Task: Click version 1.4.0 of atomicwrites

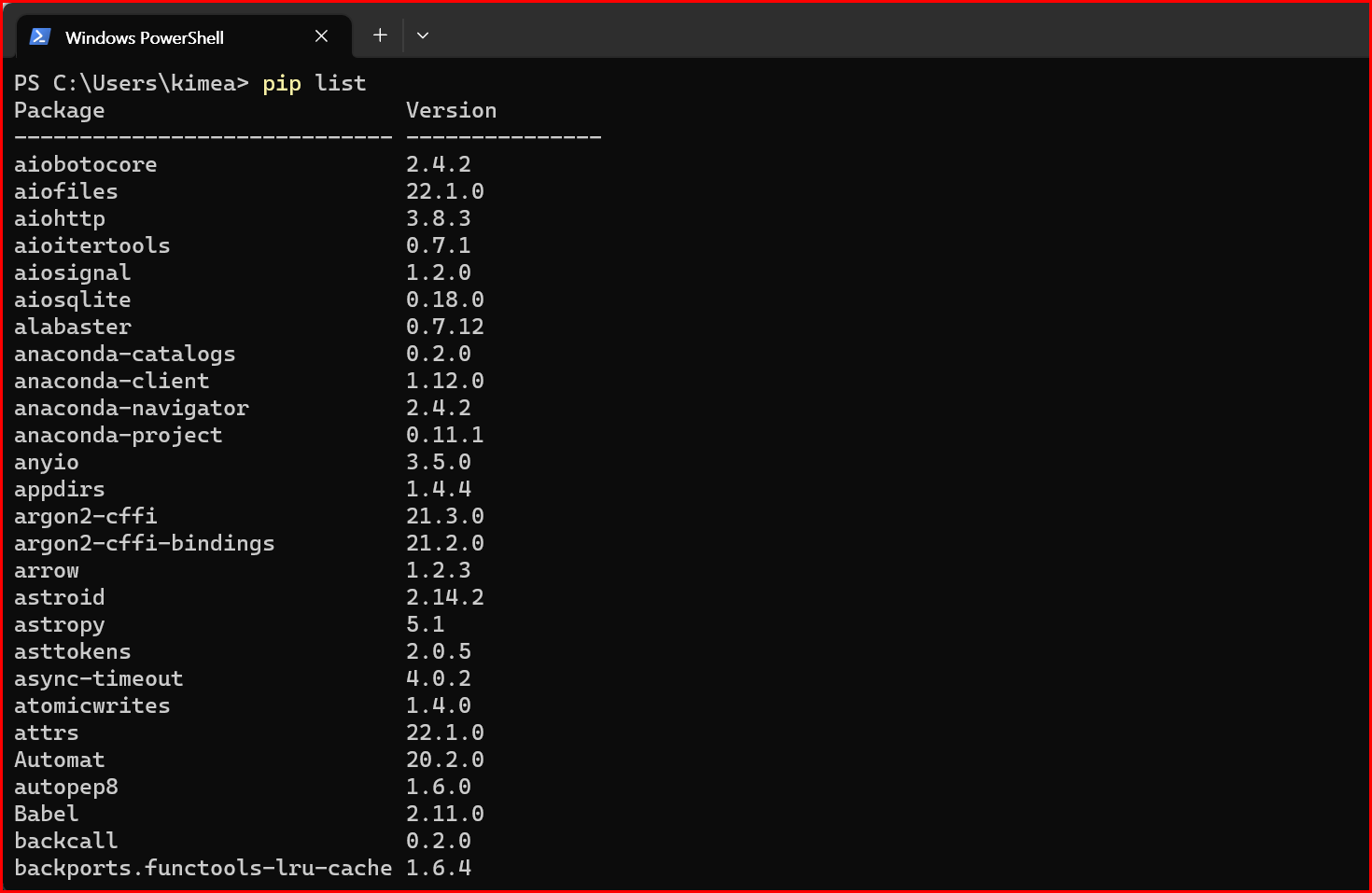Action: (438, 705)
